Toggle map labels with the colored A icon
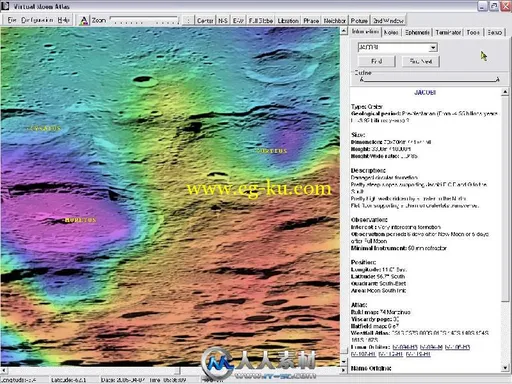512x384 pixels. tap(84, 21)
